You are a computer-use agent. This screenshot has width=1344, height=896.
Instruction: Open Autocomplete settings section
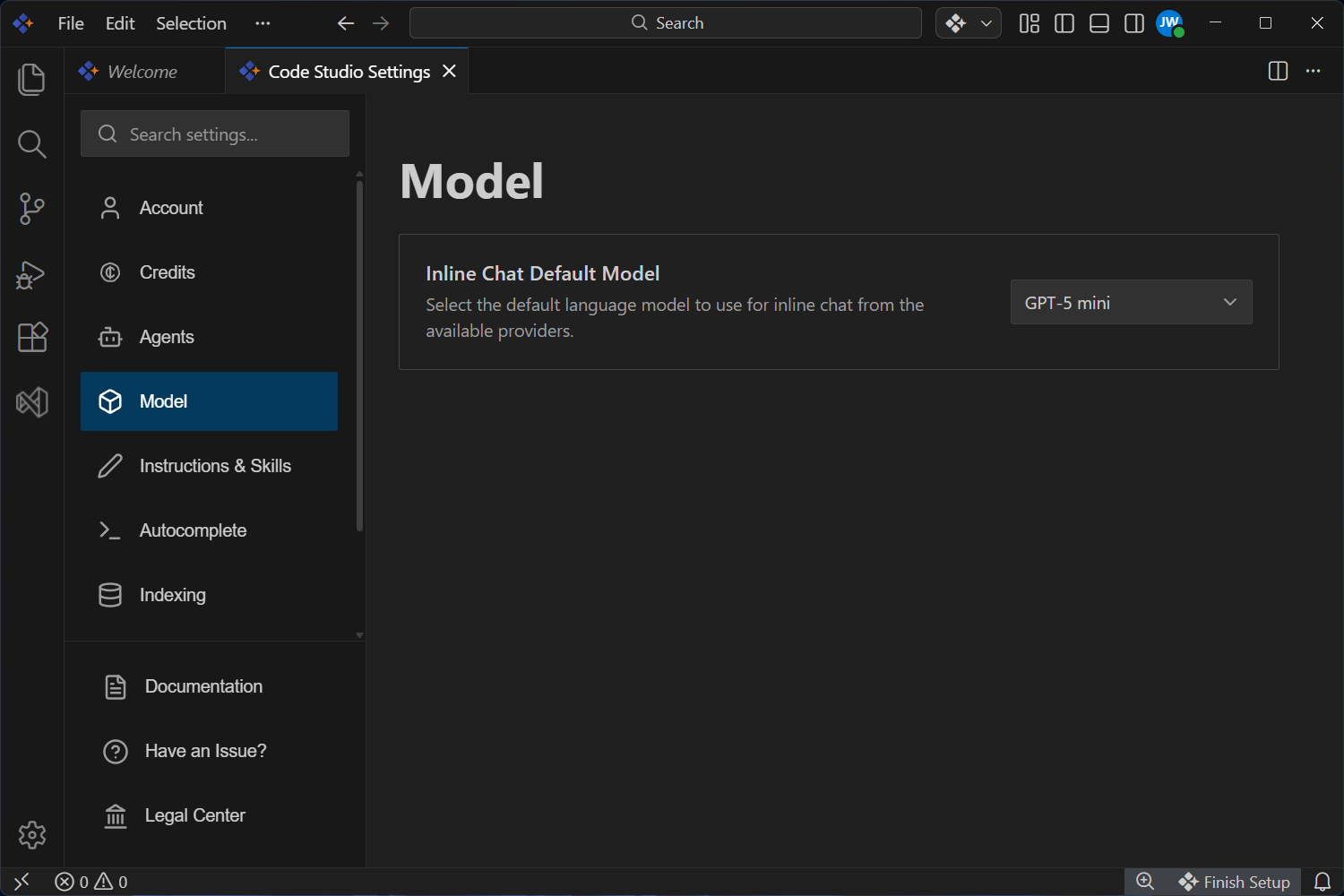coord(209,530)
